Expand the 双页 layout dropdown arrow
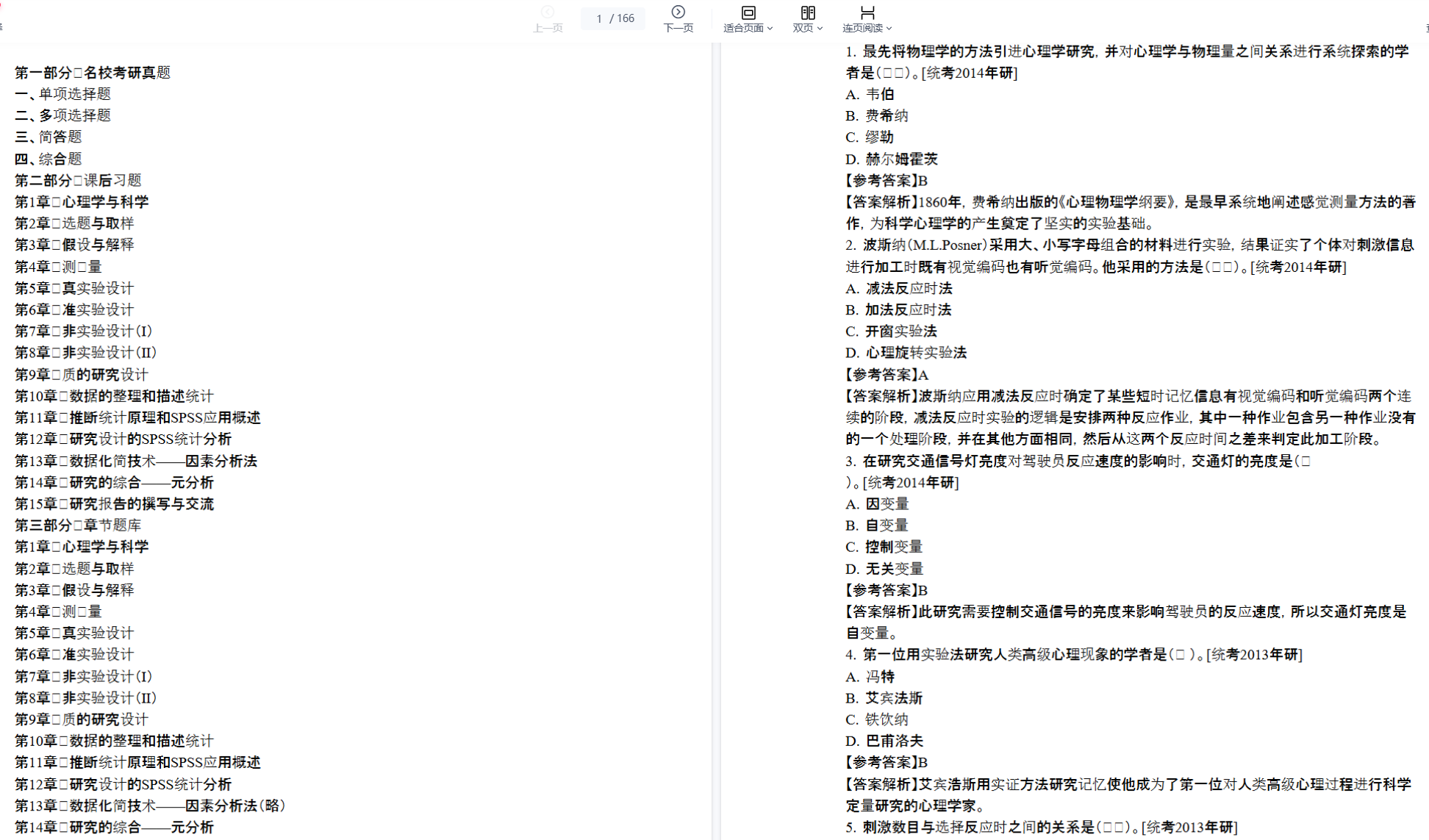Image resolution: width=1429 pixels, height=840 pixels. (x=820, y=29)
